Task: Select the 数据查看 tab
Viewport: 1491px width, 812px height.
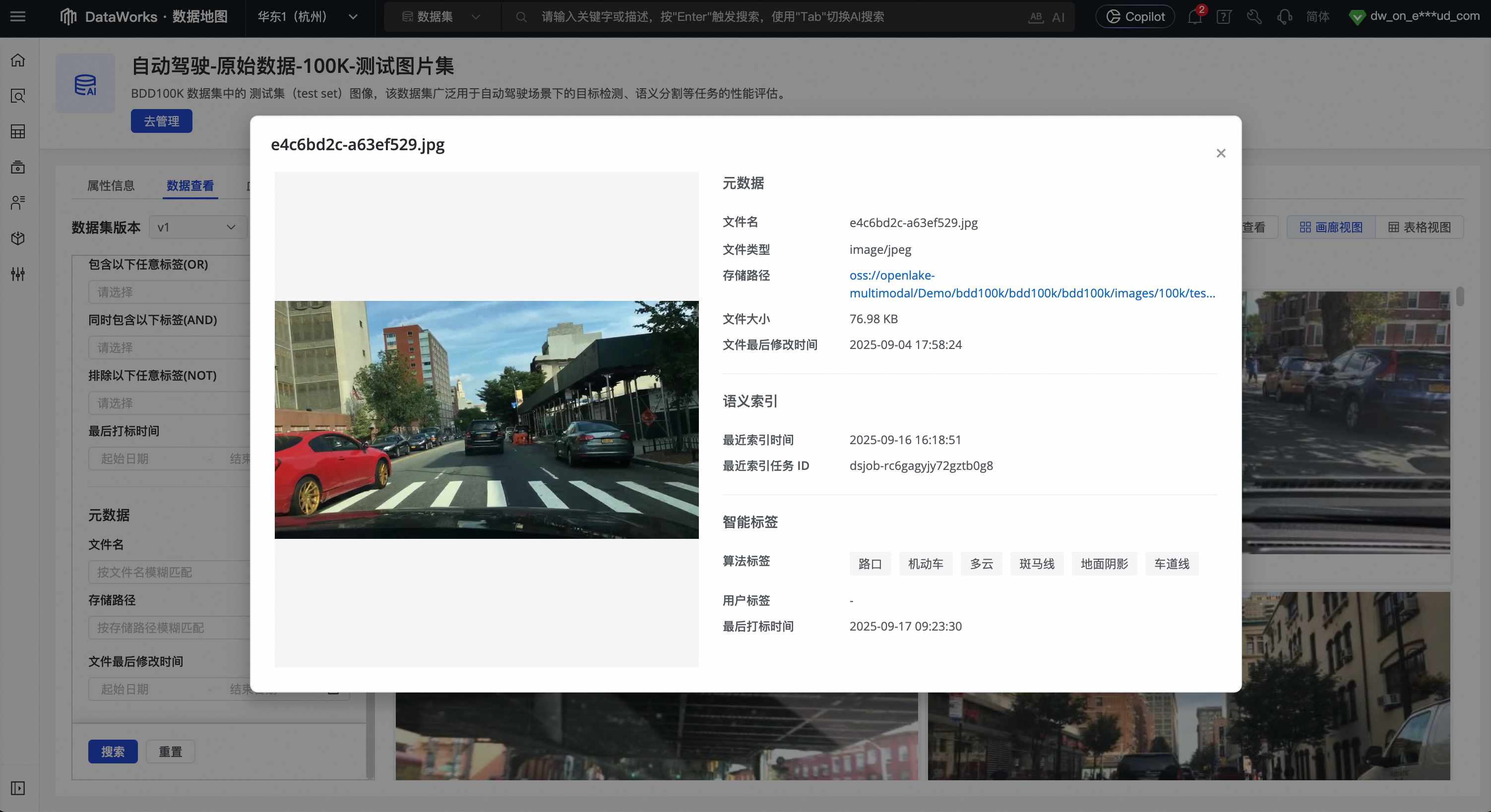Action: click(x=190, y=185)
